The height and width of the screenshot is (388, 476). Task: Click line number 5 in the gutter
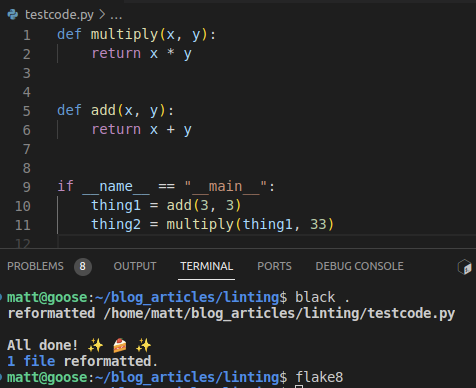click(27, 111)
